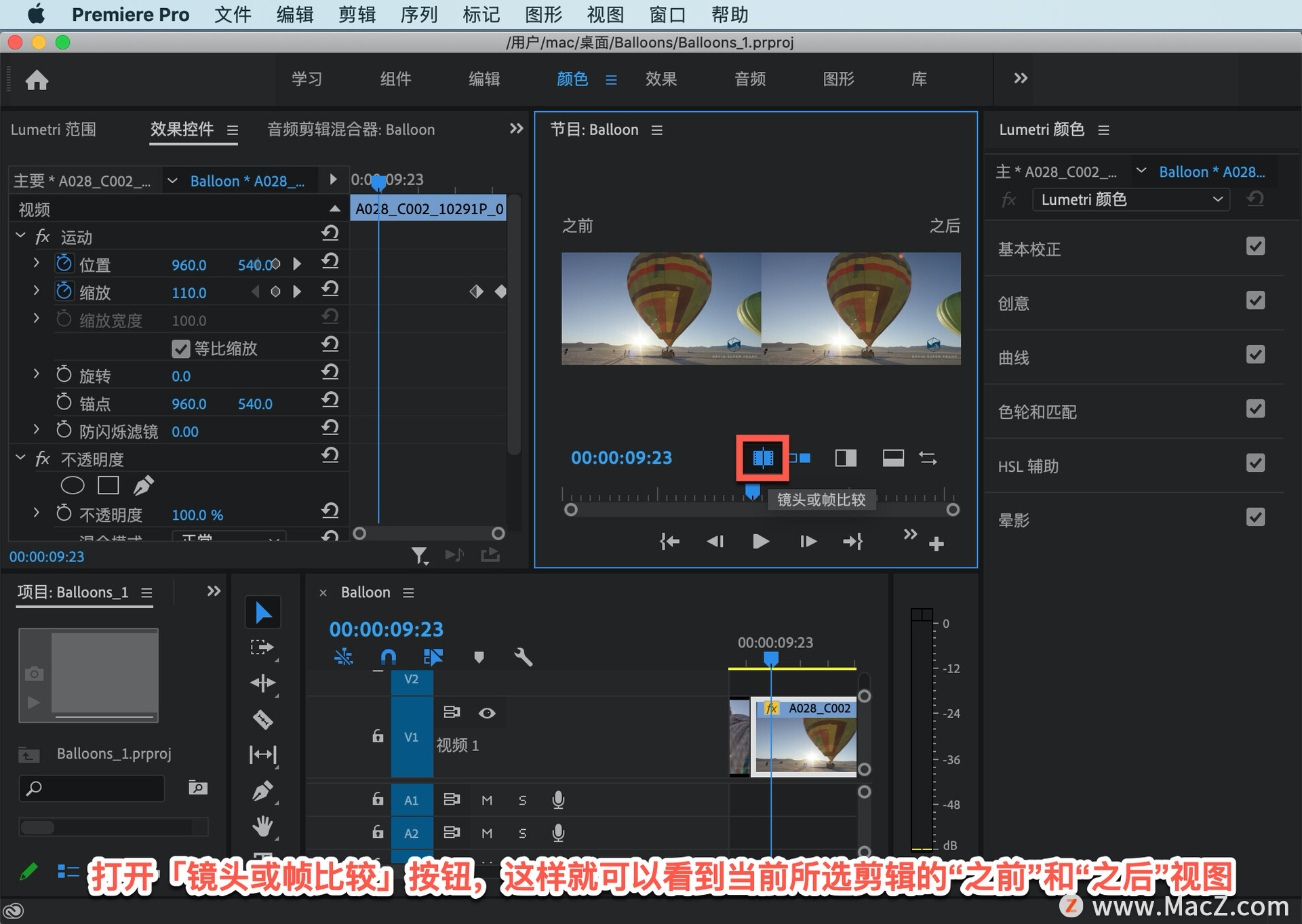The image size is (1302, 924).
Task: Expand the Position 位置 property
Action: (36, 262)
